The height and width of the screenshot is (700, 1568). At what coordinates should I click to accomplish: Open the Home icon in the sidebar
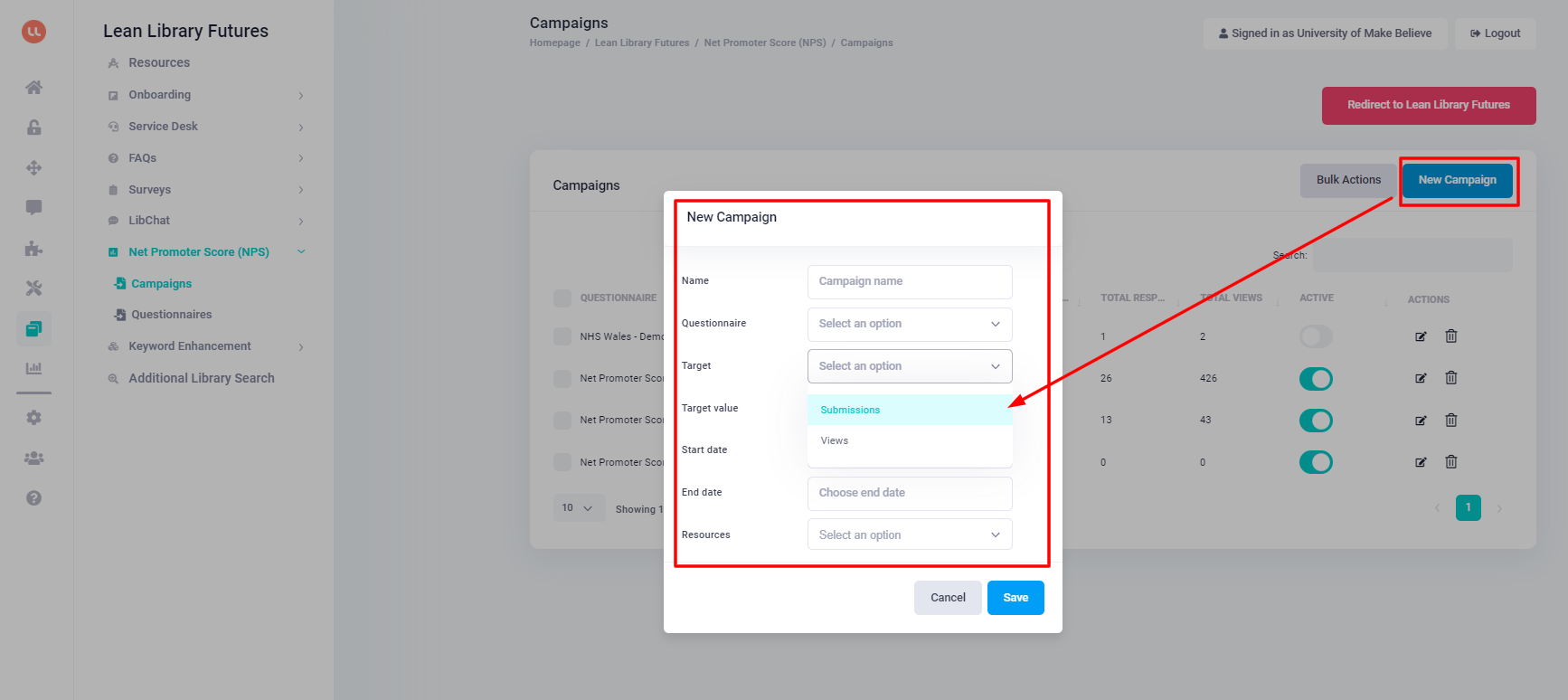(33, 87)
